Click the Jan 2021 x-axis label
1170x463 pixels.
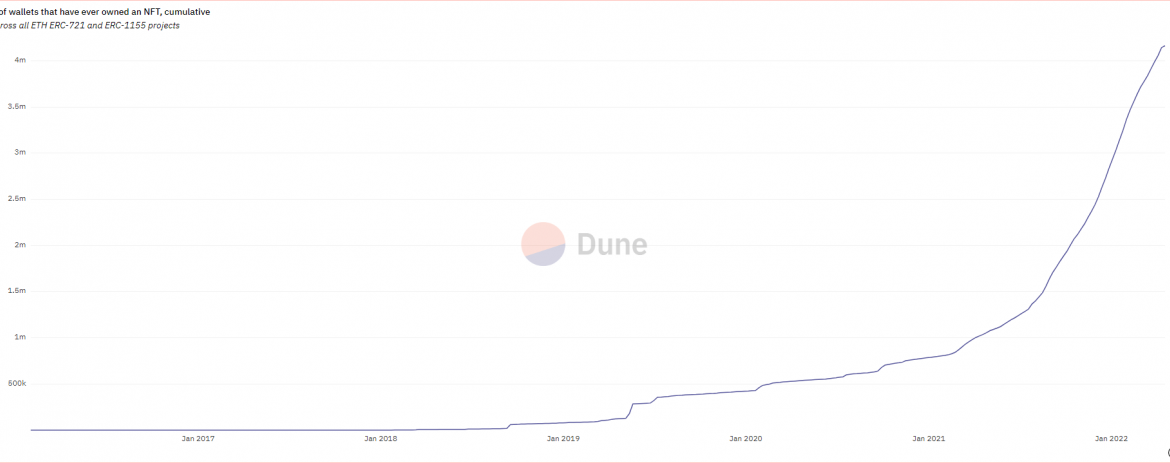pos(928,439)
